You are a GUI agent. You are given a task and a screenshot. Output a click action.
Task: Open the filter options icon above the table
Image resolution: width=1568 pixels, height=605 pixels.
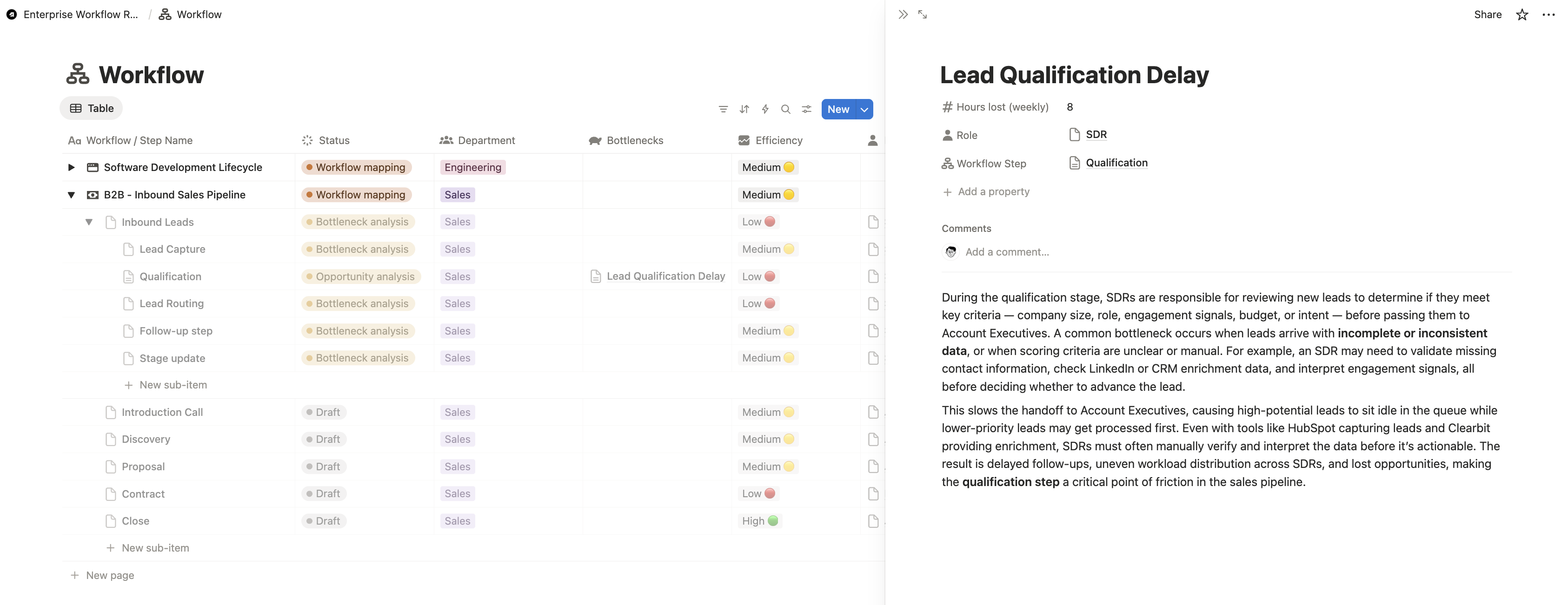click(723, 109)
